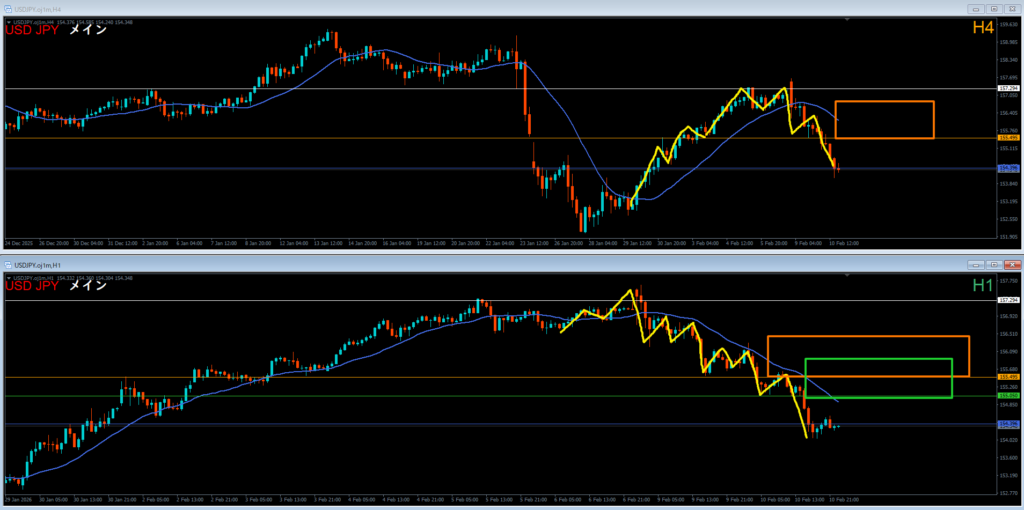
Task: Click the H4 chart window's title bar icon
Action: click(8, 9)
